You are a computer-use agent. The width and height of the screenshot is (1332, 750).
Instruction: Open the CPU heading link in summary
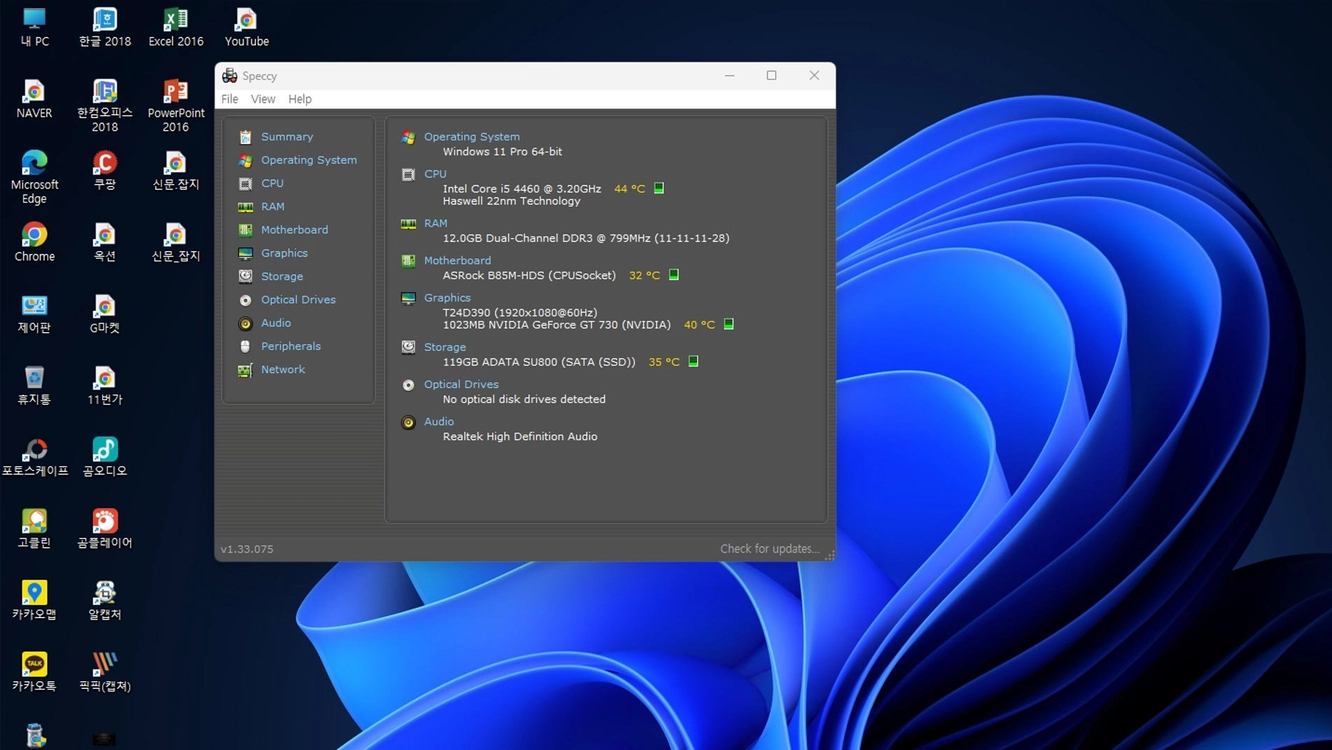[435, 174]
